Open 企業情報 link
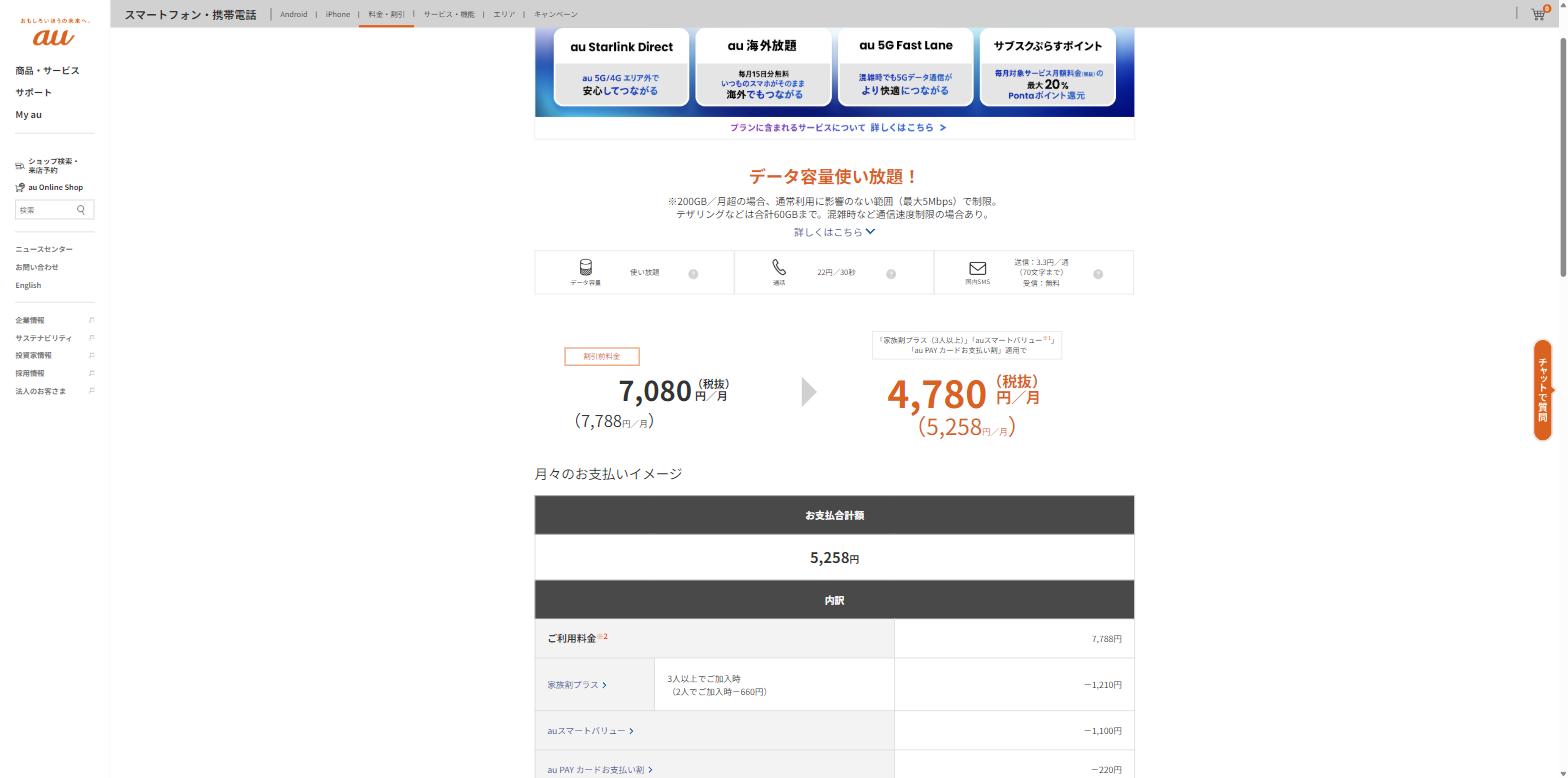The width and height of the screenshot is (1568, 778). coord(30,320)
